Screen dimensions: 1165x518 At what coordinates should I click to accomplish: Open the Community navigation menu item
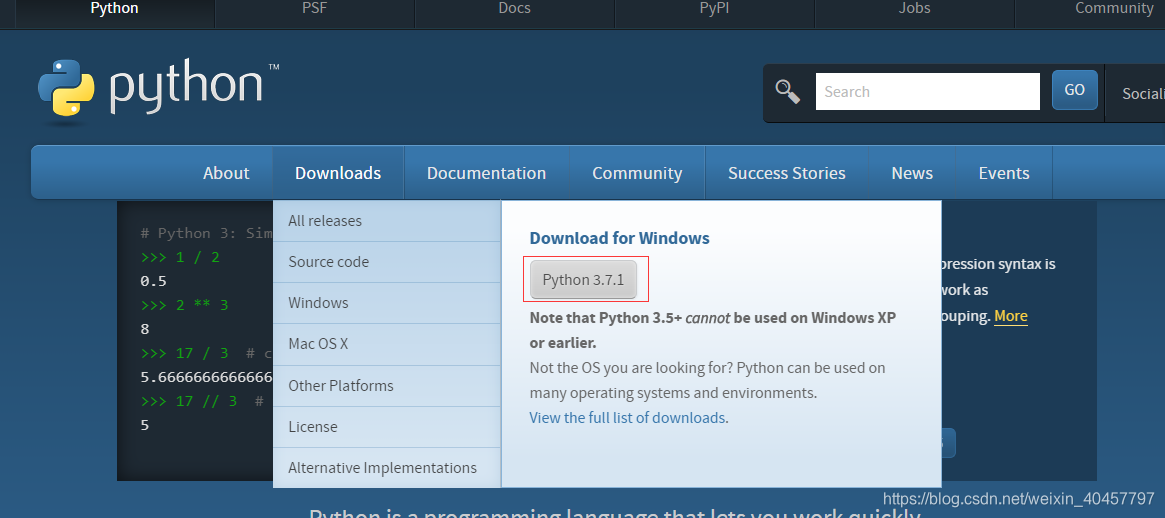tap(637, 173)
